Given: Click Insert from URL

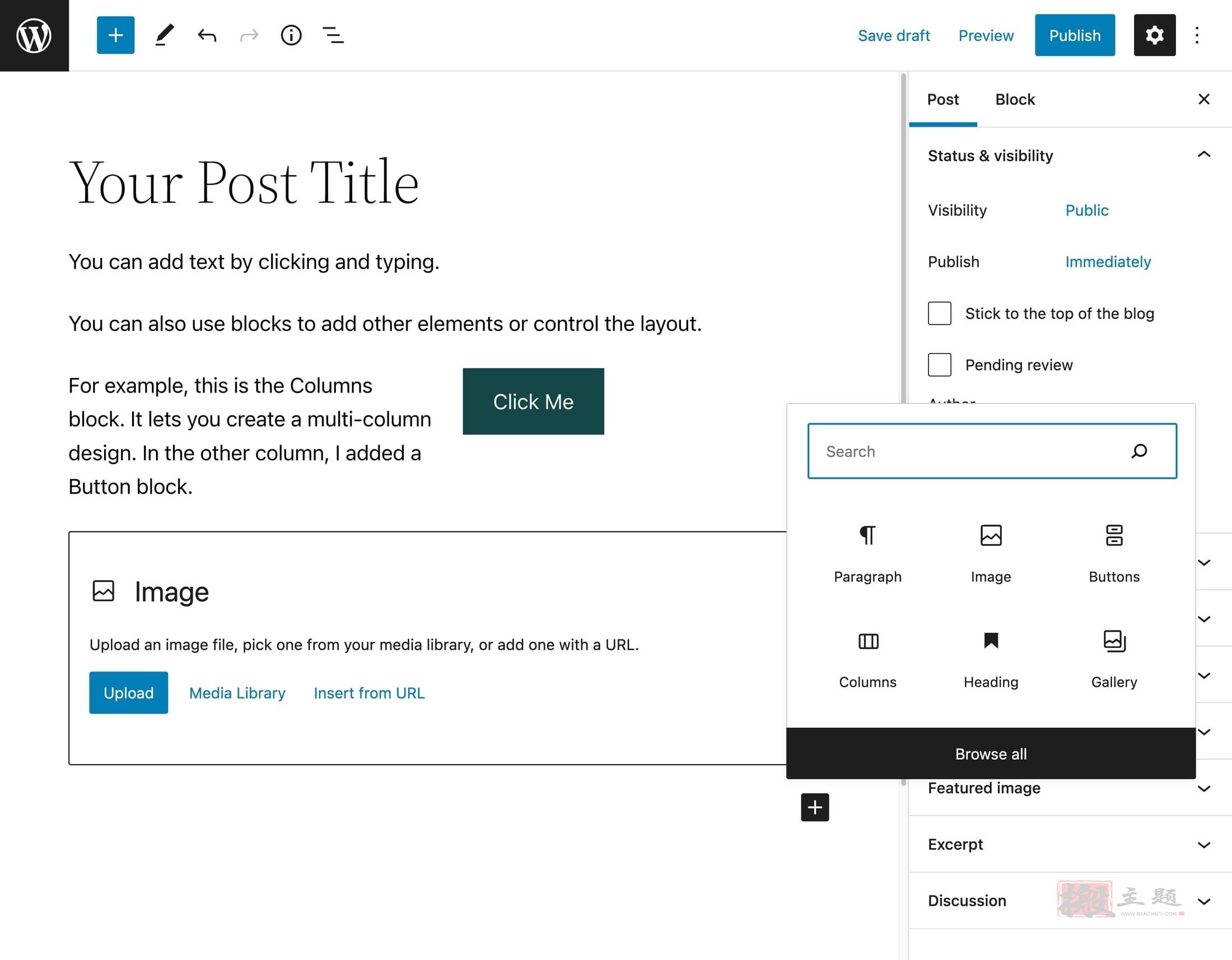Looking at the screenshot, I should (369, 693).
